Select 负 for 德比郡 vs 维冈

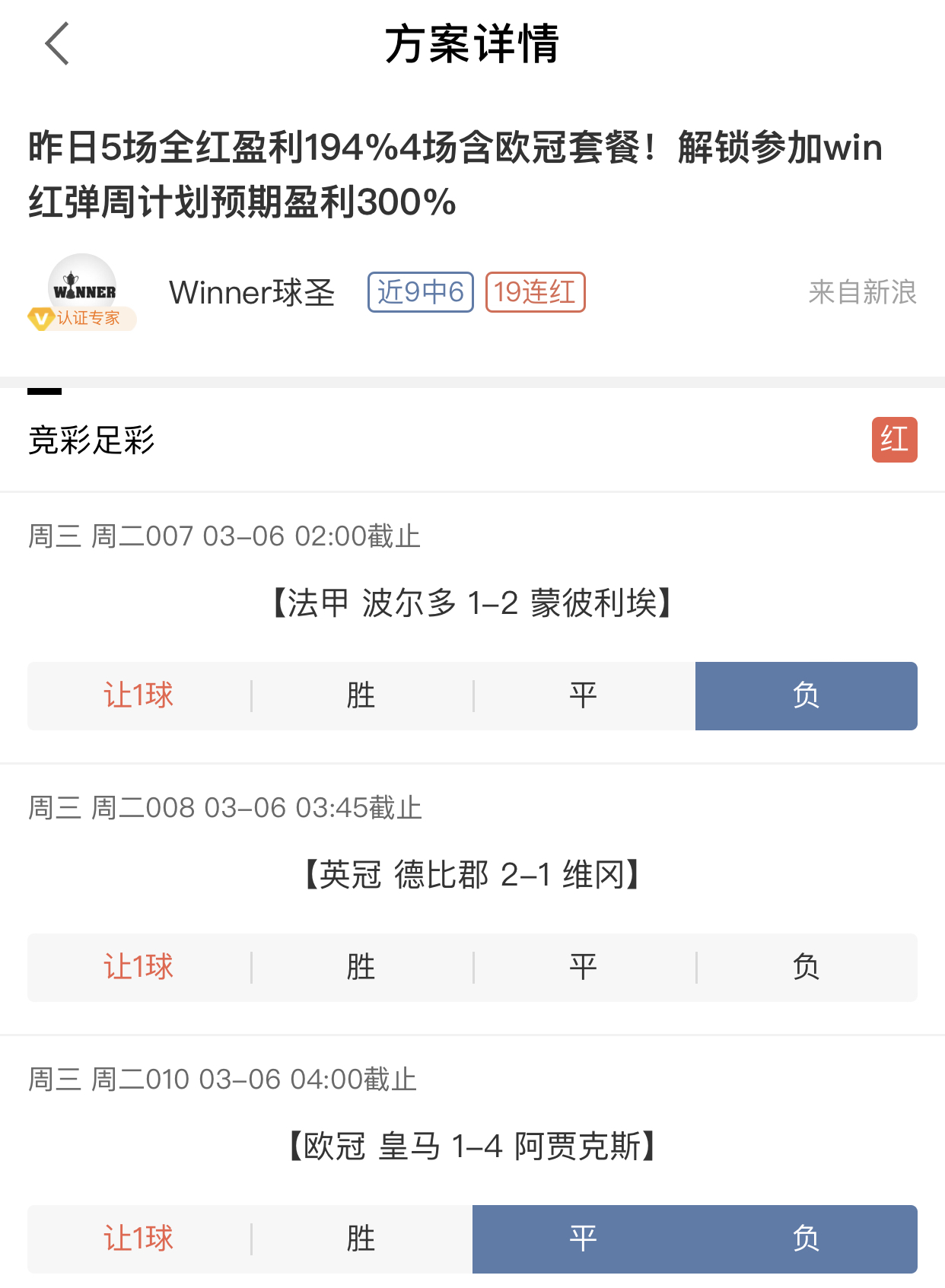point(806,968)
